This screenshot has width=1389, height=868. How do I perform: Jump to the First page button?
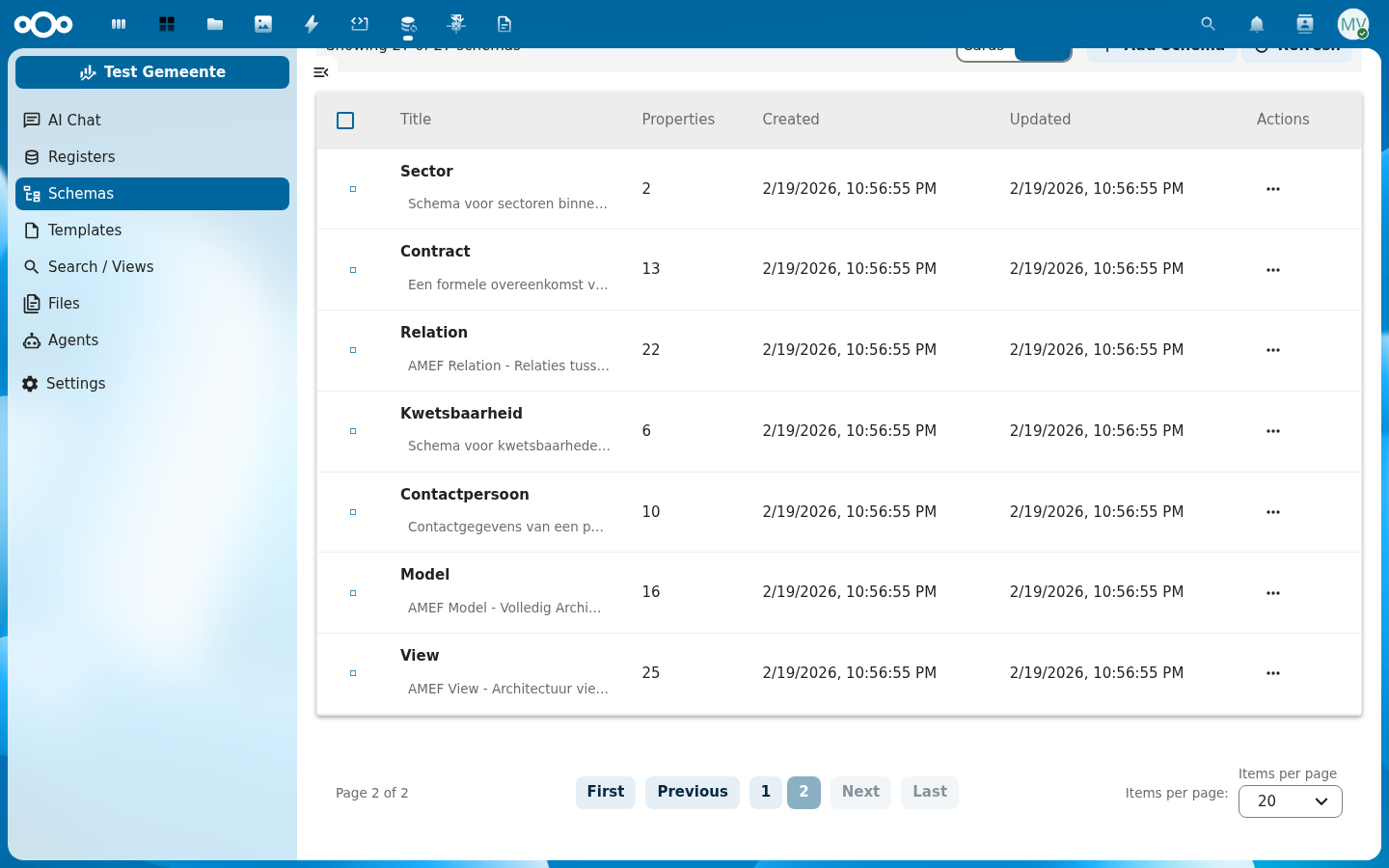point(605,792)
